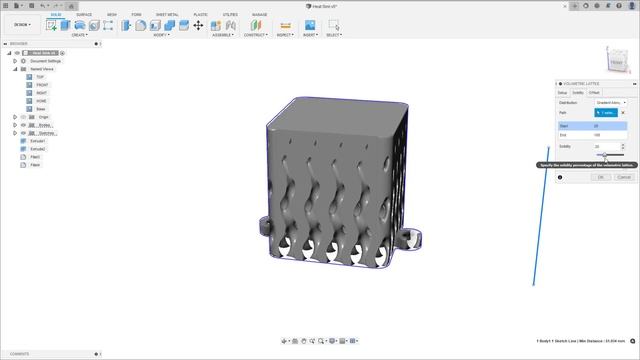Select the Measure tool in Inspect
The image size is (640, 360).
pos(285,25)
